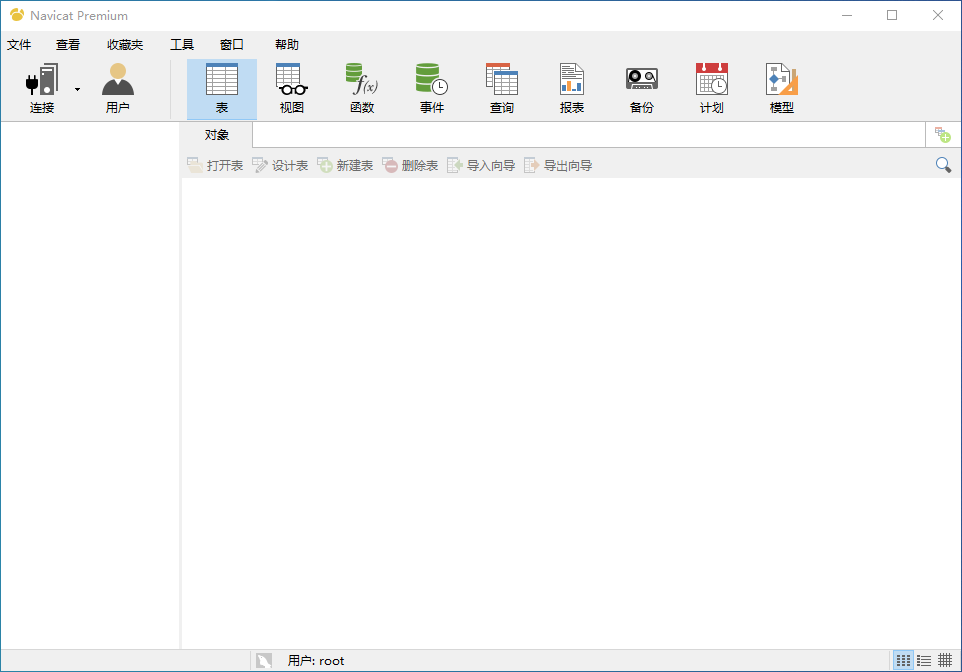The height and width of the screenshot is (672, 962).
Task: Click the 计划 (Schedule) icon
Action: tap(711, 87)
